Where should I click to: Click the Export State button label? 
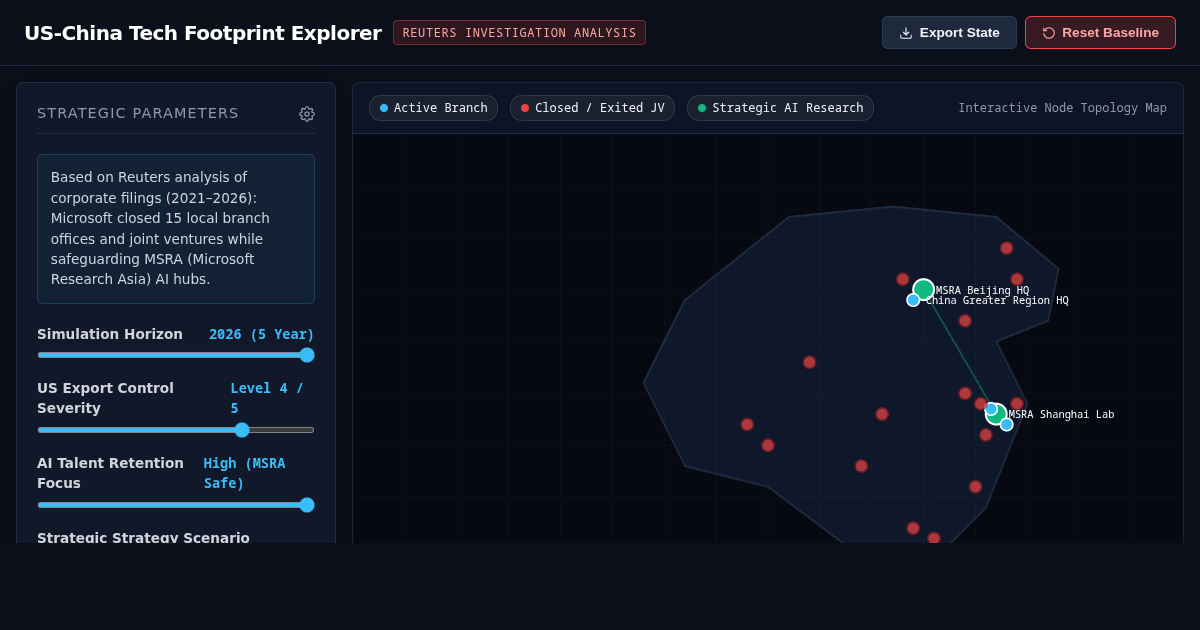point(960,33)
